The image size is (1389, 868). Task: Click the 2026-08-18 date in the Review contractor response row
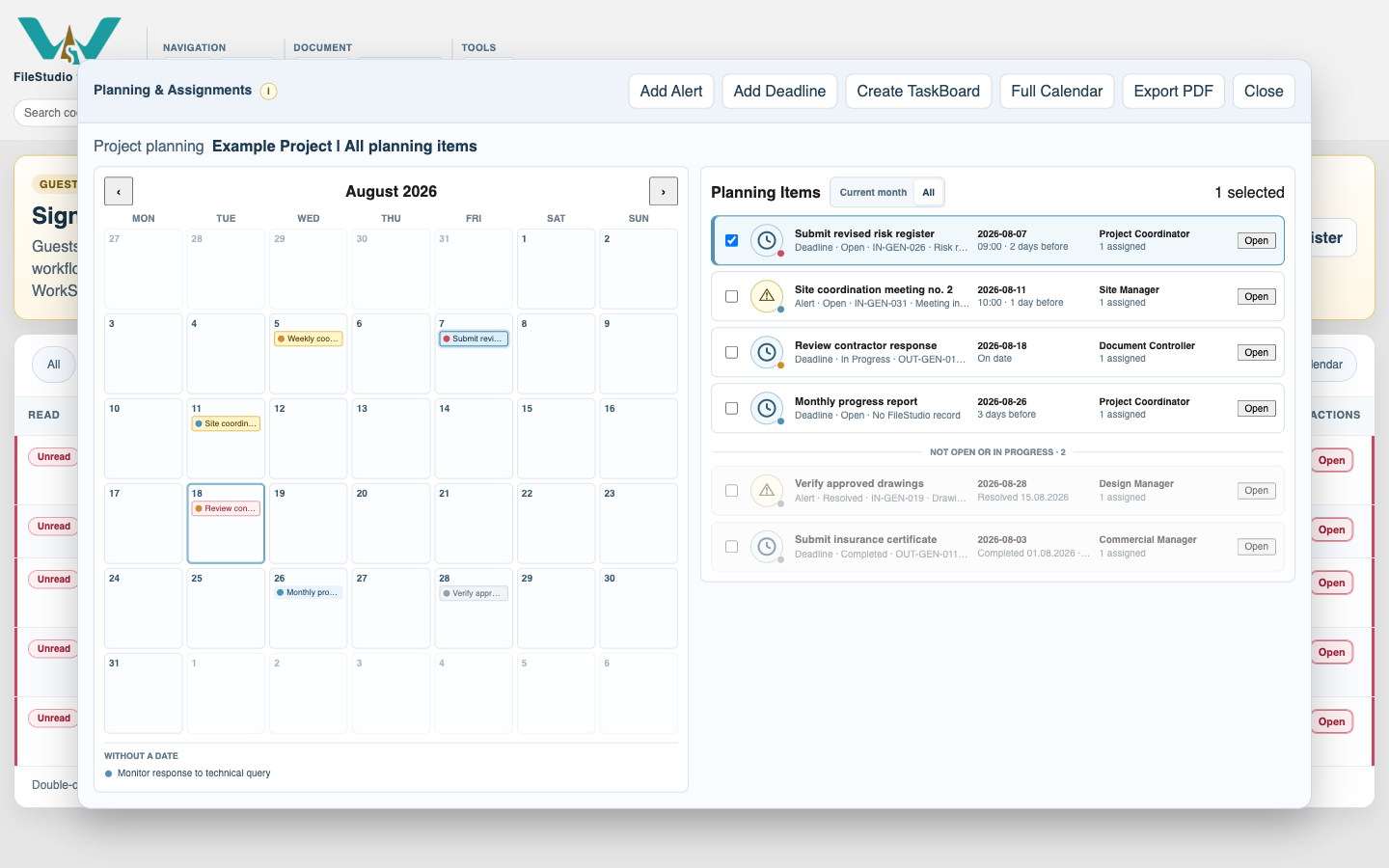(x=1002, y=346)
